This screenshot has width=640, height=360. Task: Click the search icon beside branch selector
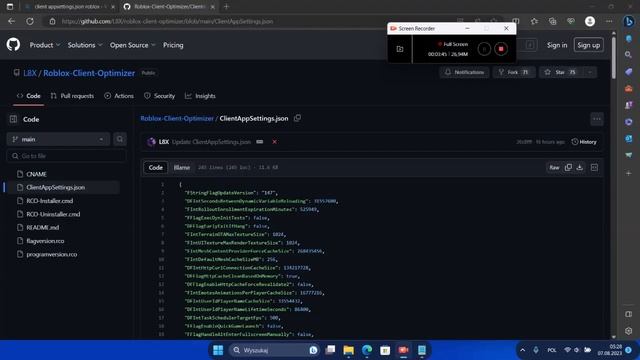(120, 139)
